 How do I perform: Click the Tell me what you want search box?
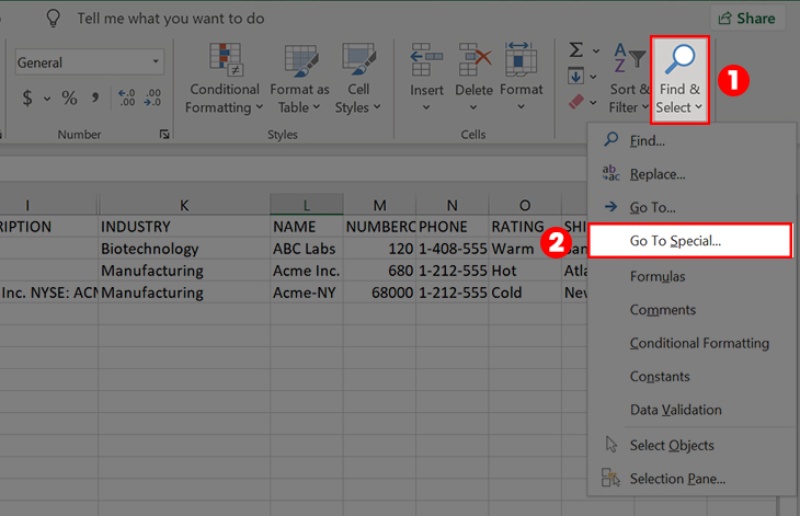tap(170, 18)
